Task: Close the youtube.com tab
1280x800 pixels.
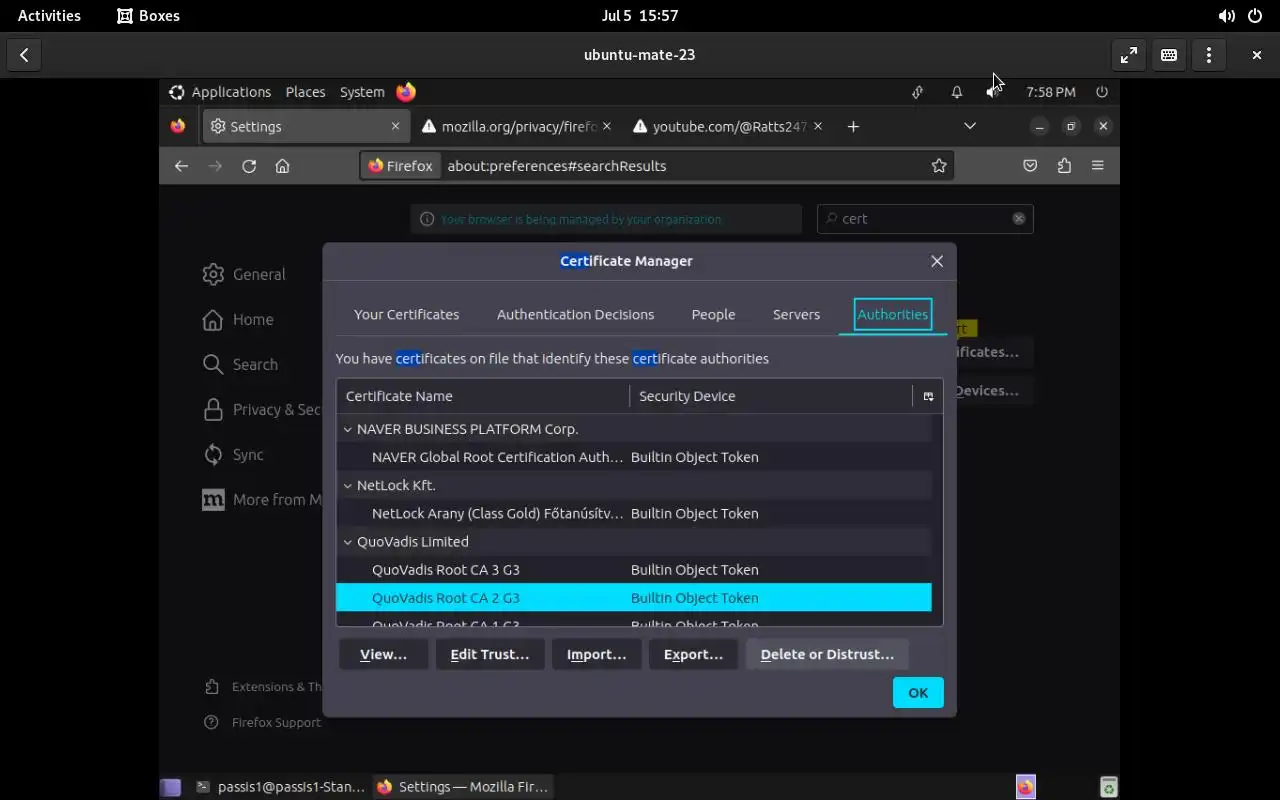Action: [x=818, y=126]
